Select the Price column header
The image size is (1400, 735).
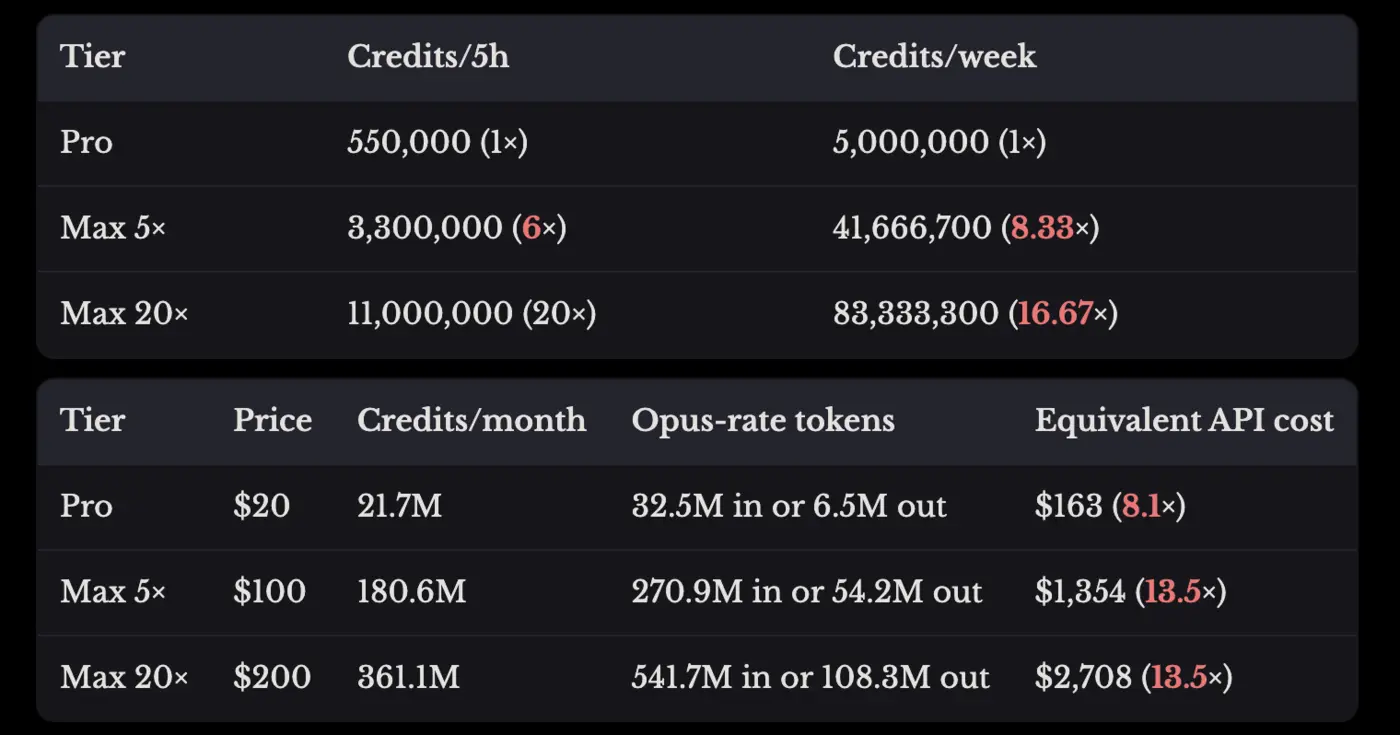point(272,420)
